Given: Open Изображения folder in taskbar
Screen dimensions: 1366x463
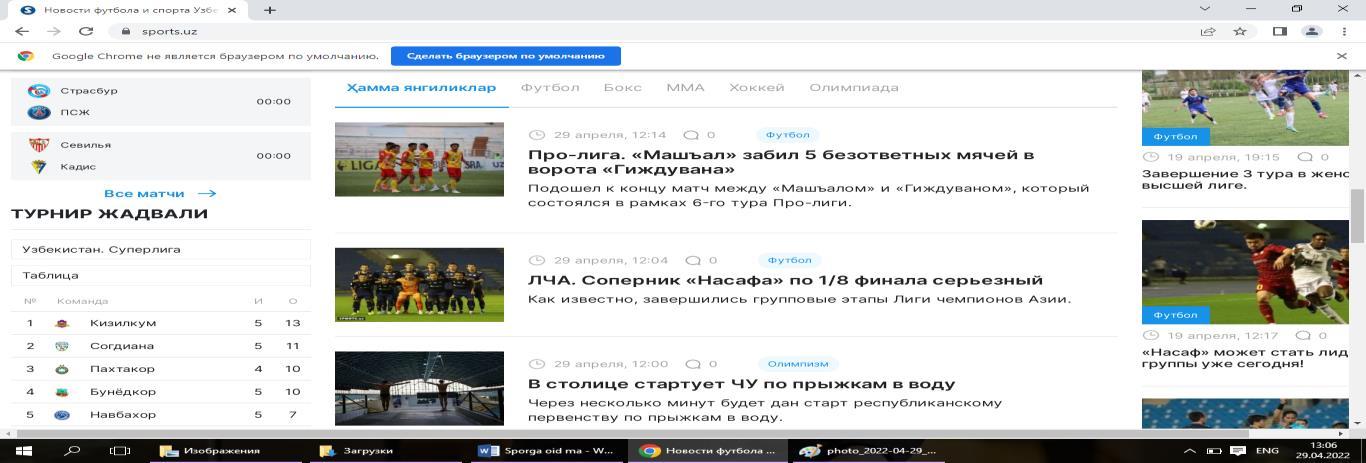Looking at the screenshot, I should pyautogui.click(x=223, y=451).
